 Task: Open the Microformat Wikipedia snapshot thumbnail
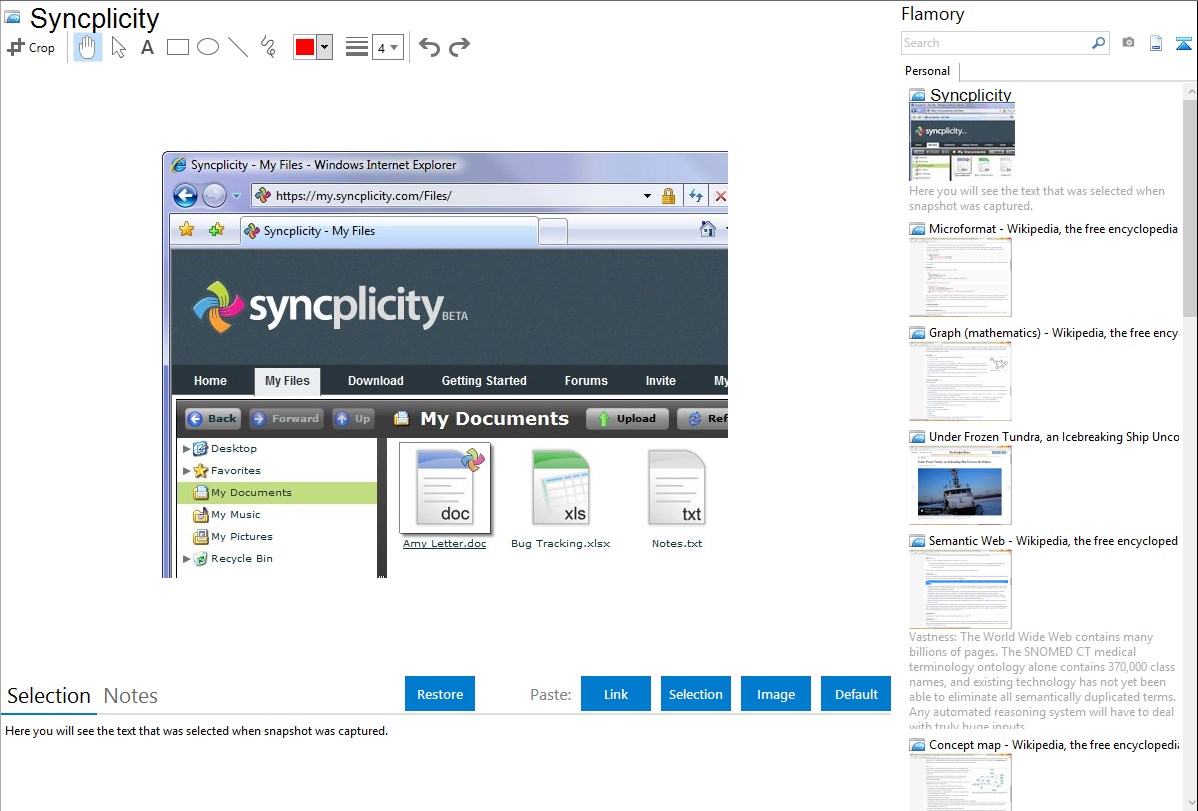960,277
